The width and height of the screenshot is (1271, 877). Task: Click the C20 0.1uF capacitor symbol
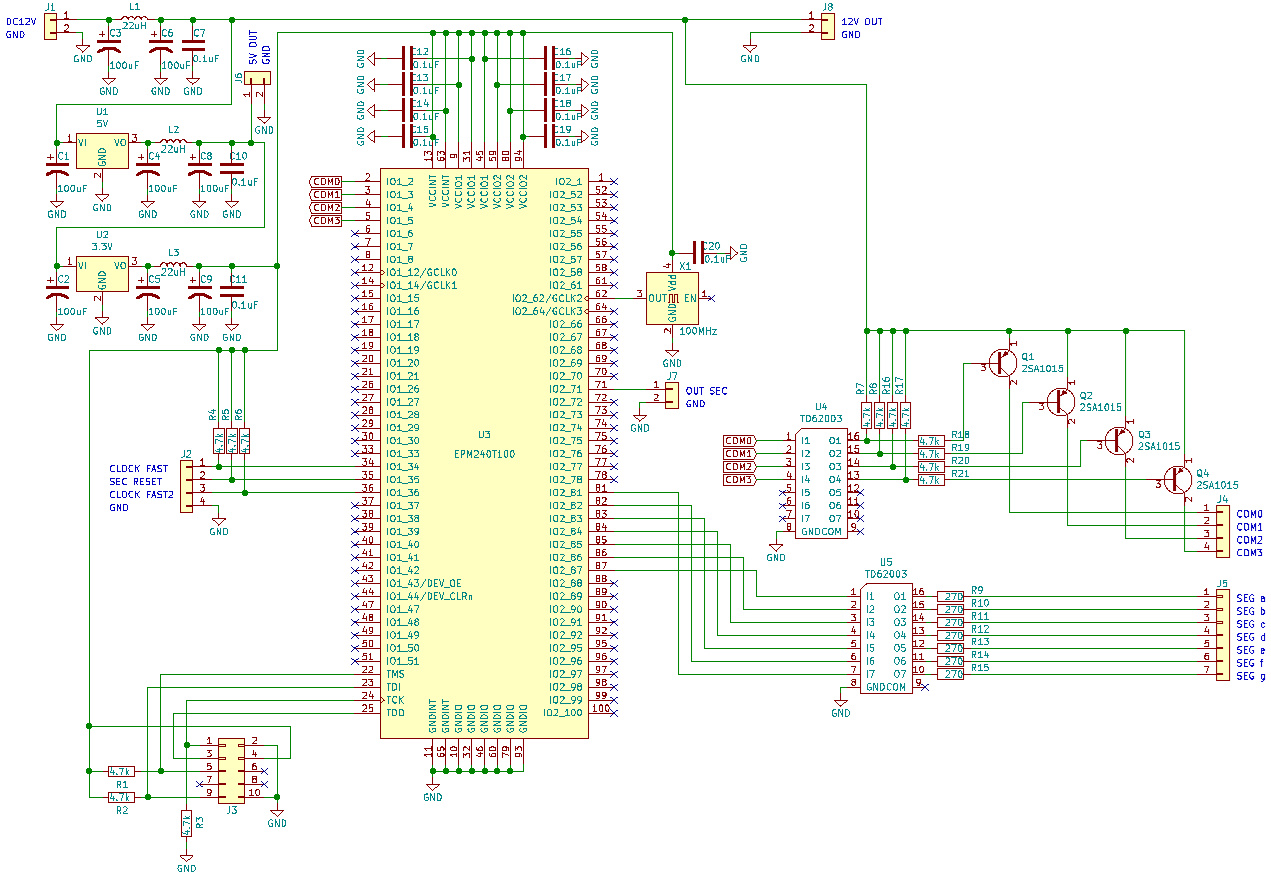(x=697, y=252)
